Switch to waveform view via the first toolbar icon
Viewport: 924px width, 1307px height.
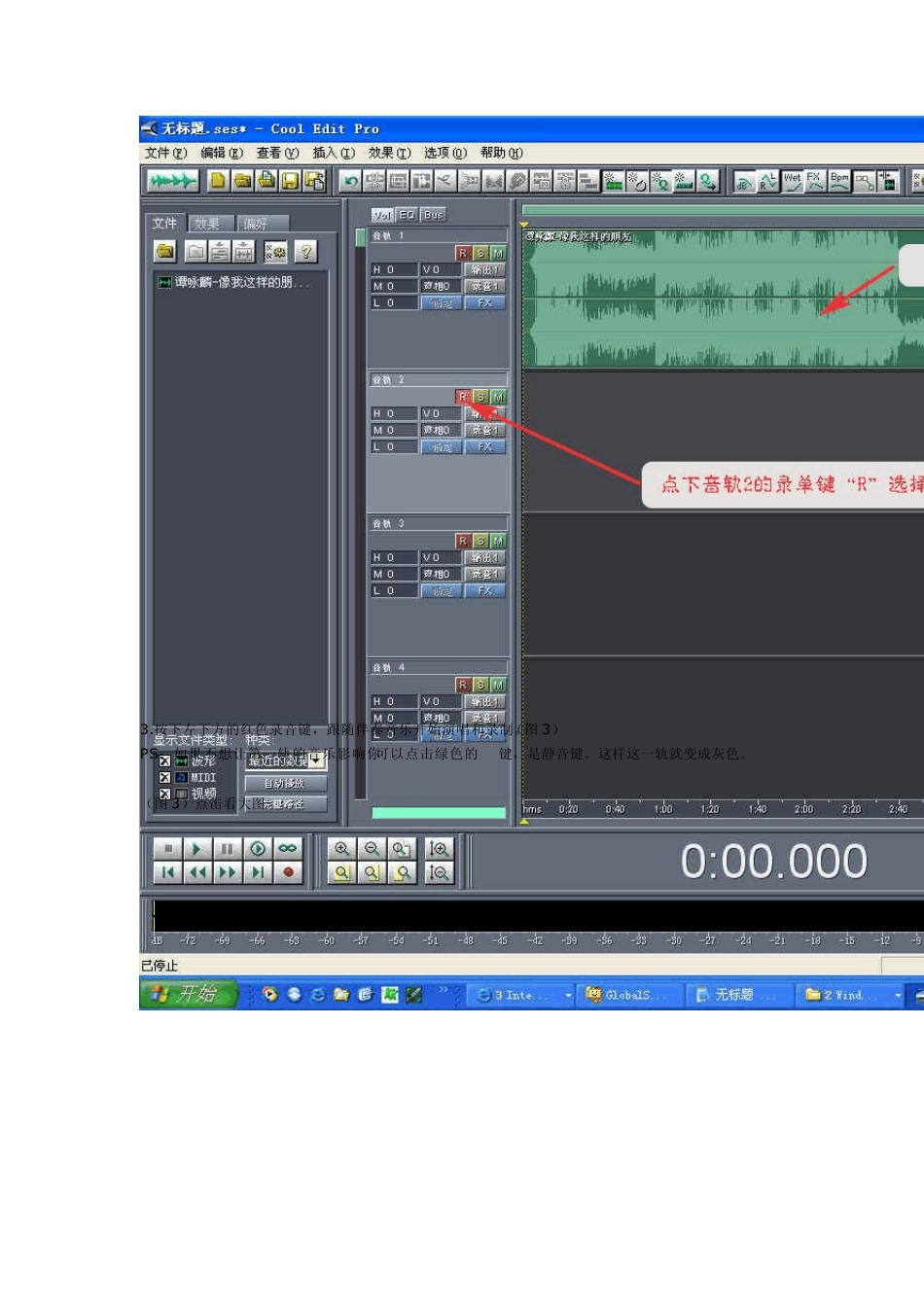tap(173, 181)
